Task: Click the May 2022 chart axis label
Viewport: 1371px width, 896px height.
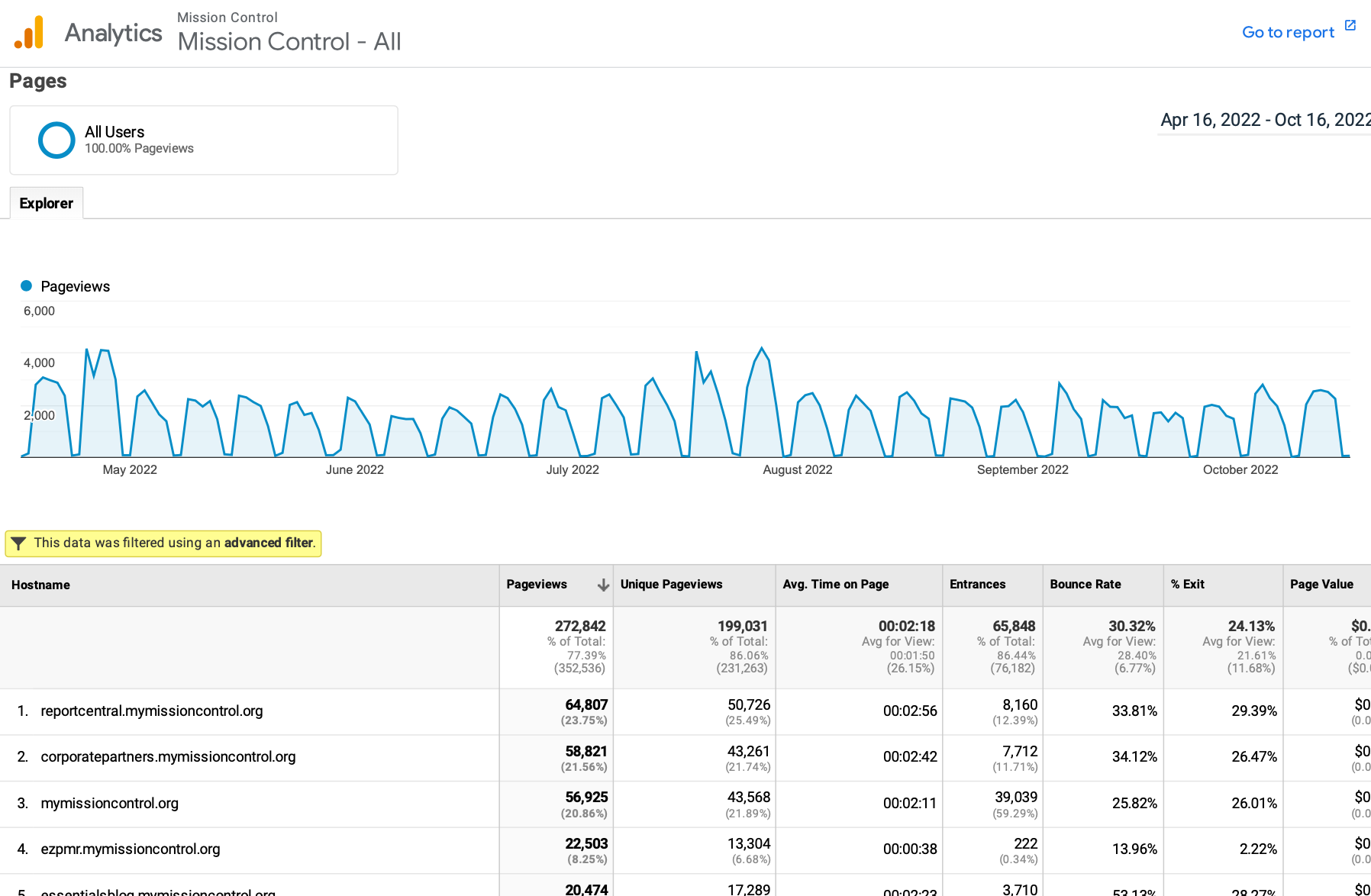Action: [x=130, y=469]
